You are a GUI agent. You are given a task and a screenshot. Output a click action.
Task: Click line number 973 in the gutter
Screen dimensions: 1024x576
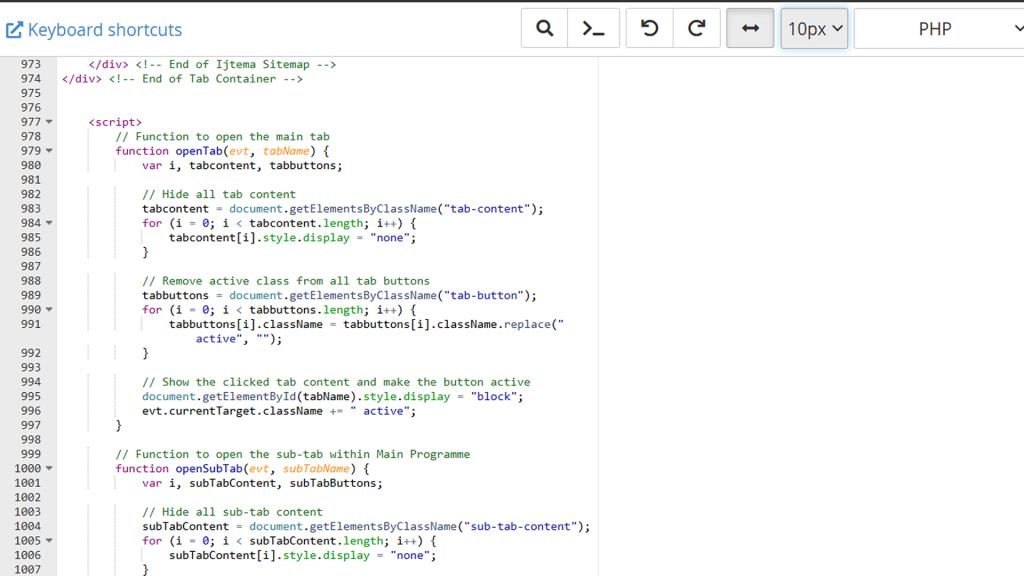click(30, 64)
